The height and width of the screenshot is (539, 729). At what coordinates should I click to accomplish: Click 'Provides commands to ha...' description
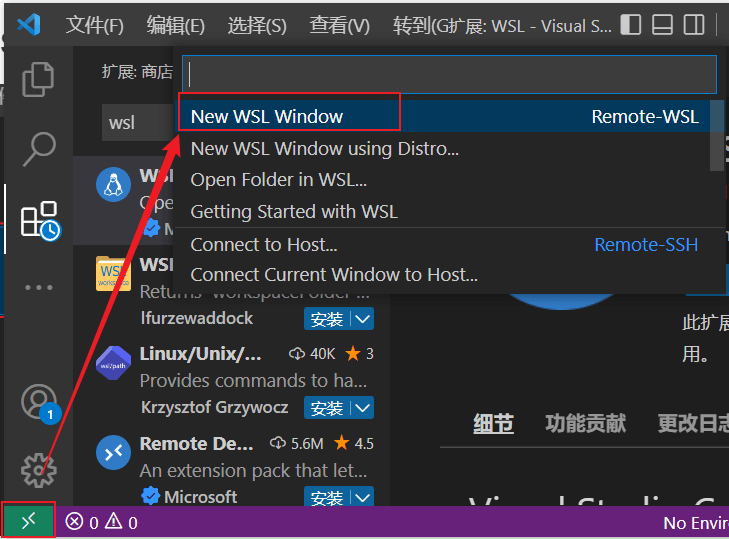(x=253, y=380)
